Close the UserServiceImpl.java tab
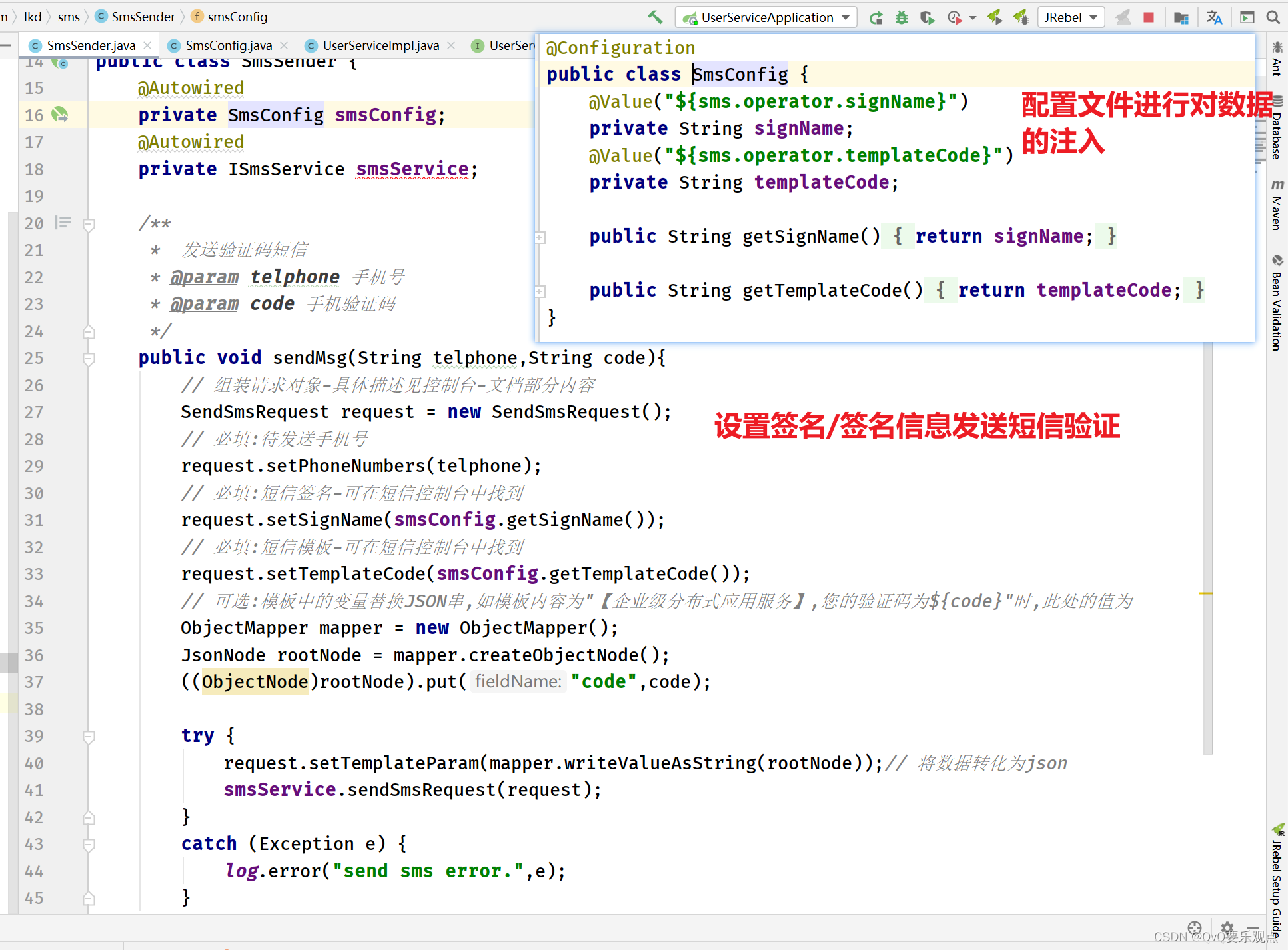The height and width of the screenshot is (950, 1288). pyautogui.click(x=451, y=45)
